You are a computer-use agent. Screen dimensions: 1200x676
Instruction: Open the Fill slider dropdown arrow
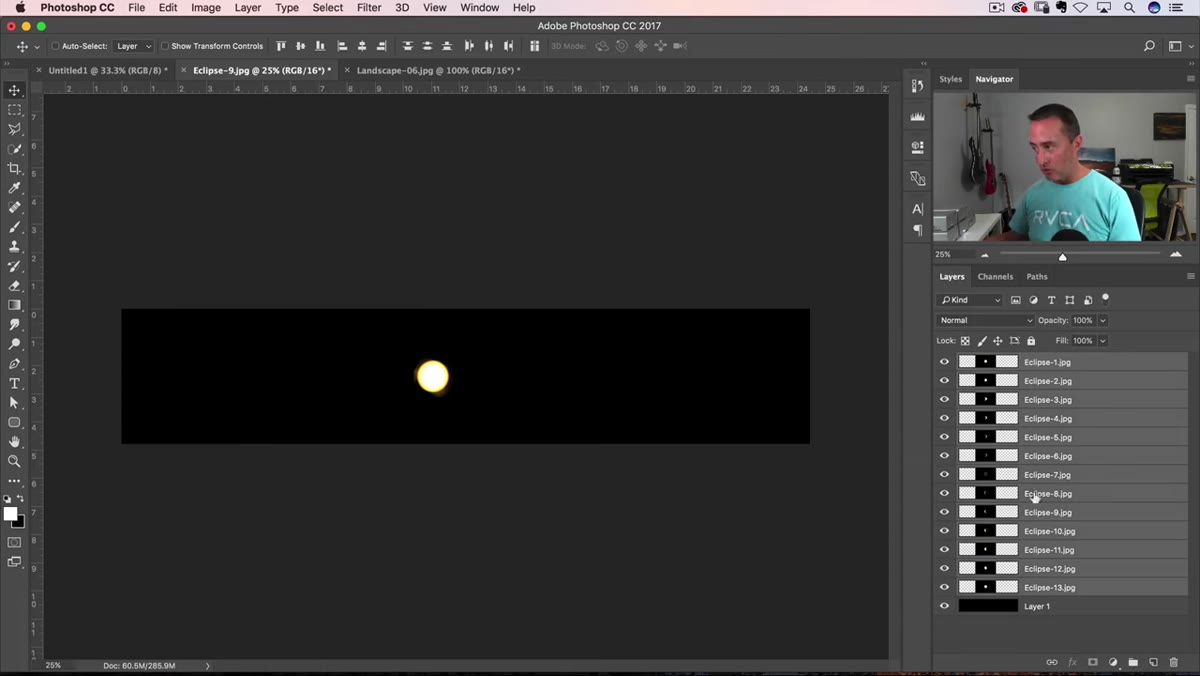[1103, 341]
